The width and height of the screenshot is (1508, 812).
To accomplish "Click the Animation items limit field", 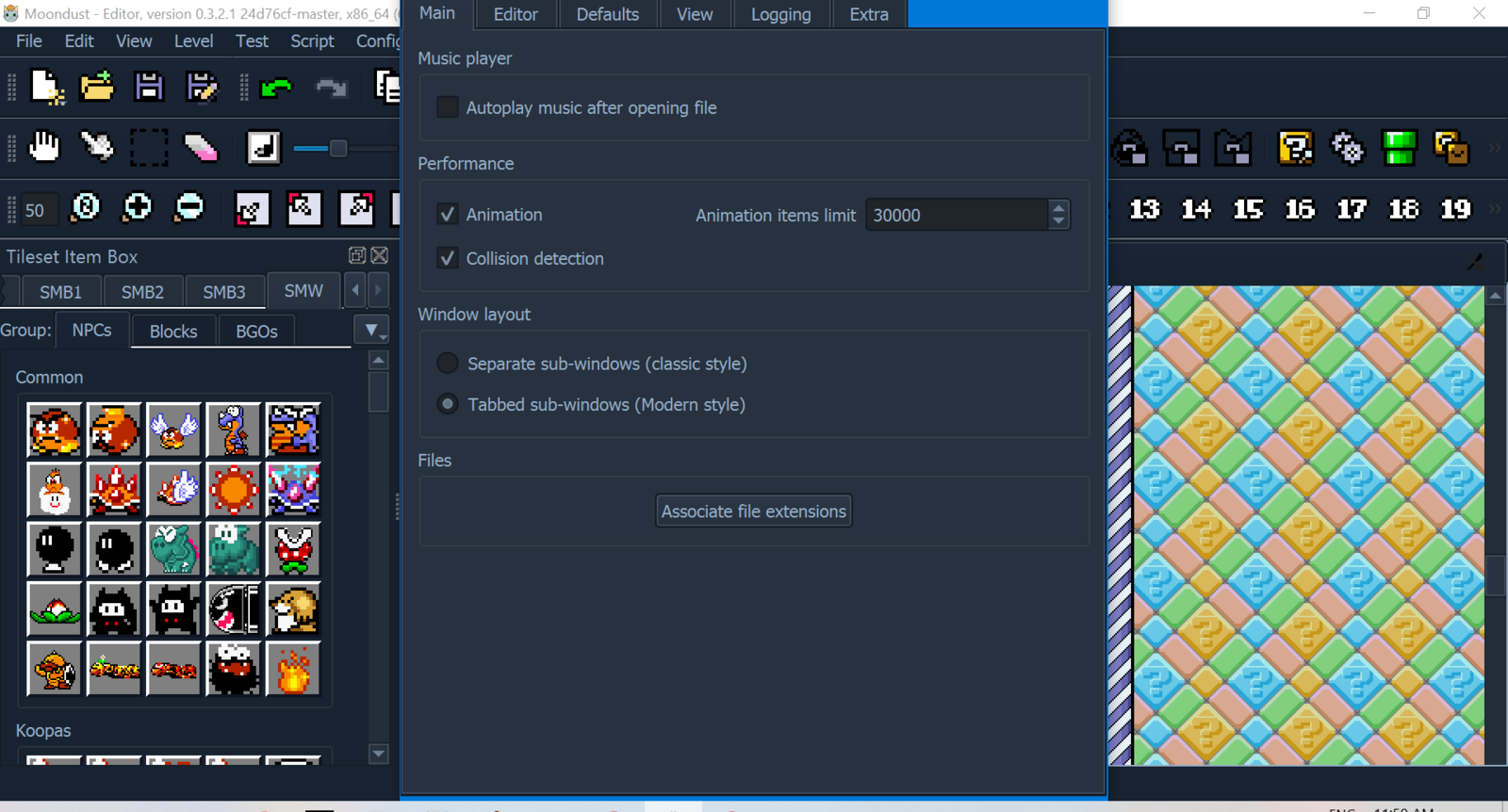I will pos(957,215).
